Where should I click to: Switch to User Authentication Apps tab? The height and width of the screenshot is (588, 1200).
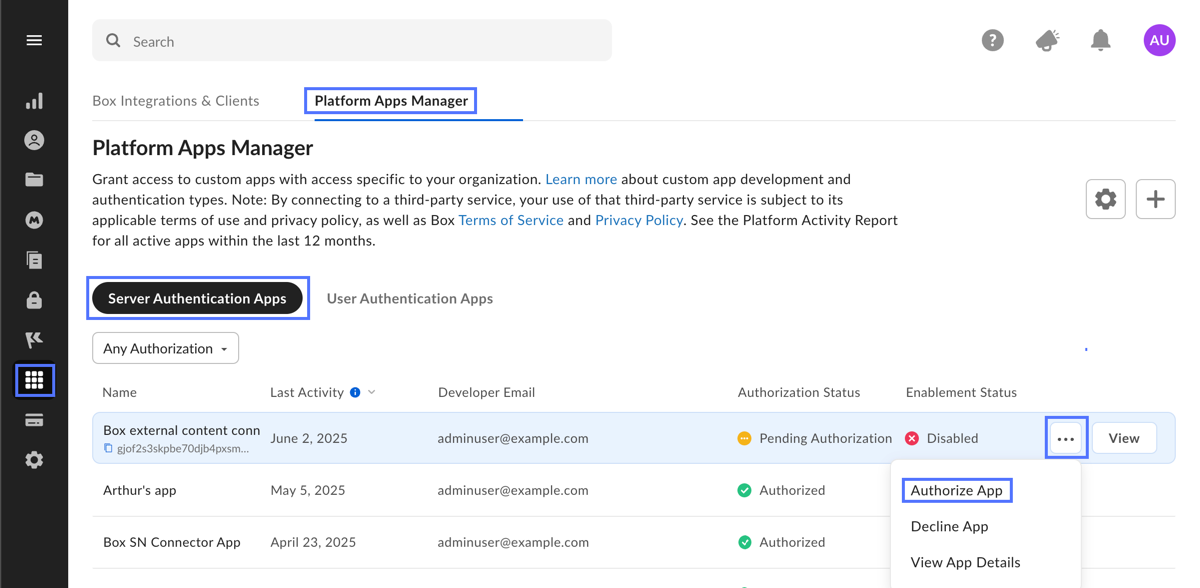(410, 298)
